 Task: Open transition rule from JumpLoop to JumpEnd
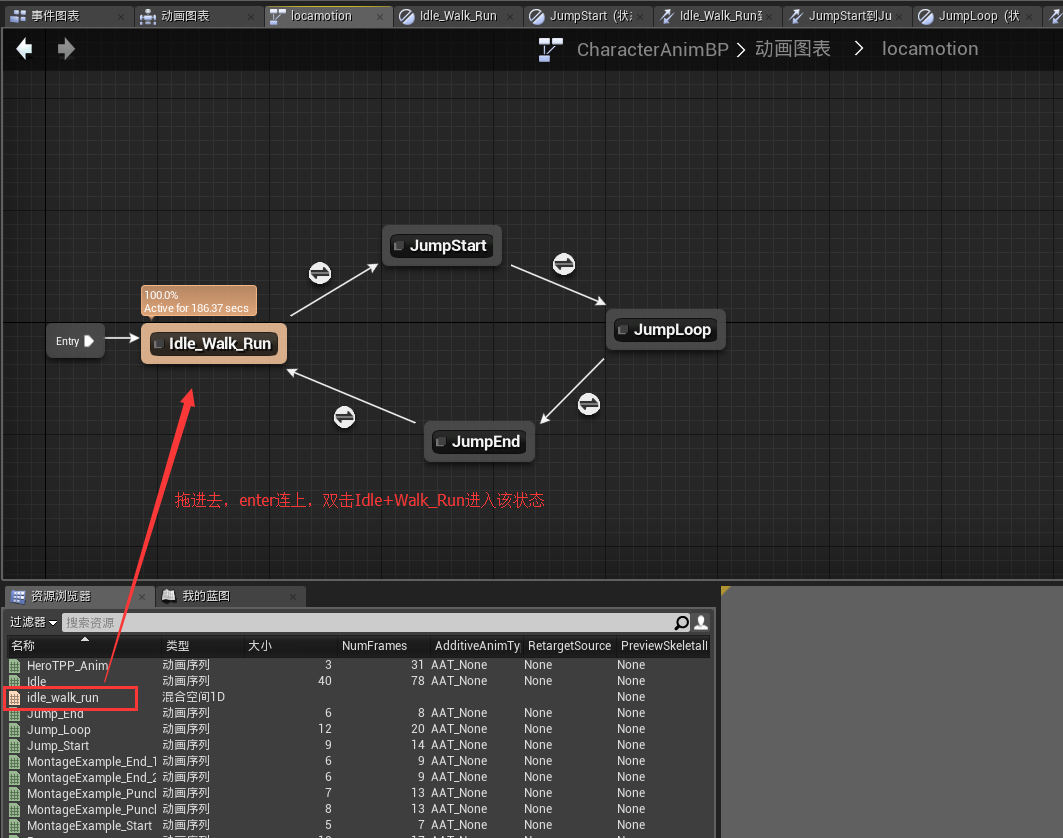point(589,405)
